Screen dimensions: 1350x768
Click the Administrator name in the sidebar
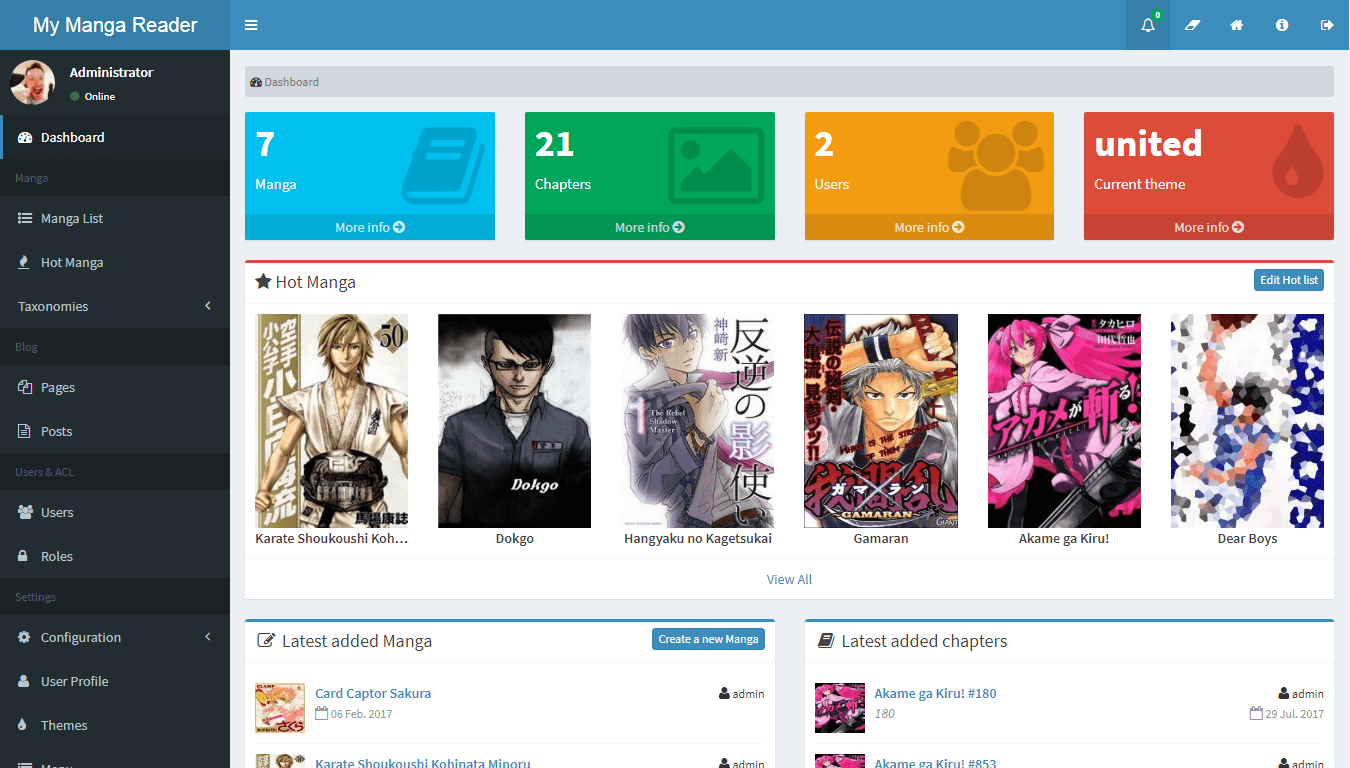point(111,72)
